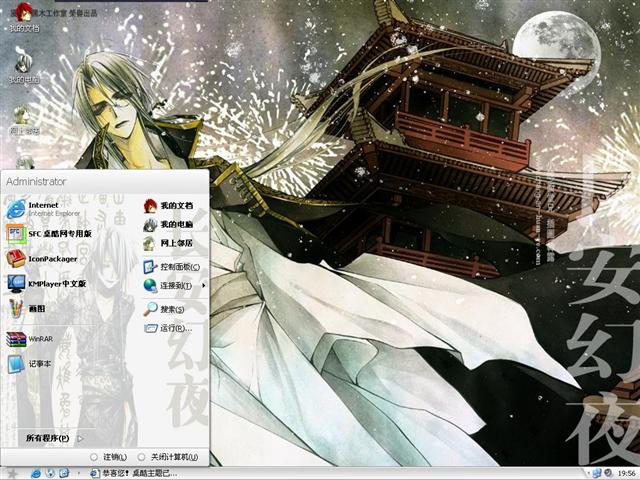The image size is (640, 480).
Task: Open 搜索(S) search entry
Action: (x=164, y=309)
